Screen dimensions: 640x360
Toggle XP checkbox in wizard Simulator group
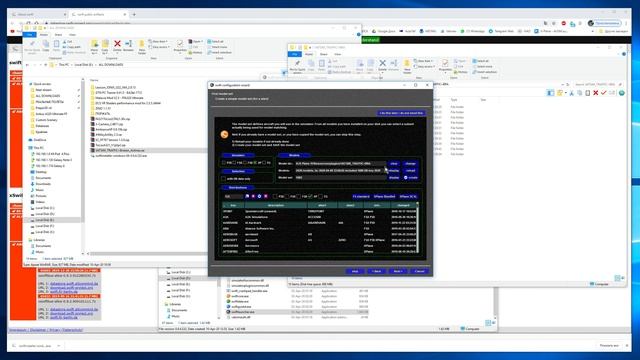(255, 162)
